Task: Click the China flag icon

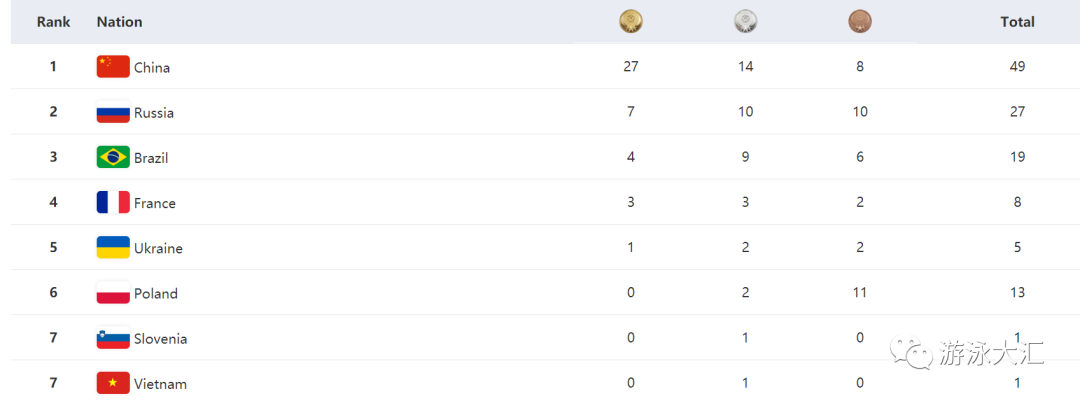Action: (113, 67)
